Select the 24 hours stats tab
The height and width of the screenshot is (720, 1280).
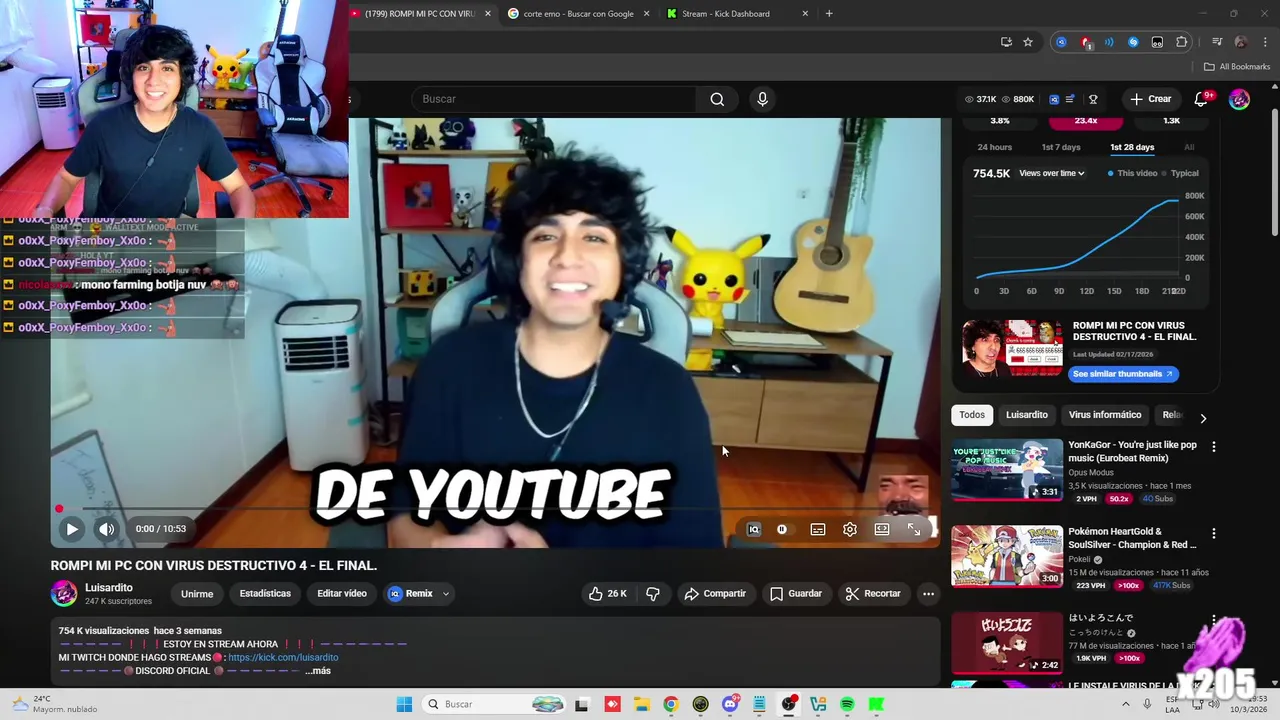click(x=995, y=147)
